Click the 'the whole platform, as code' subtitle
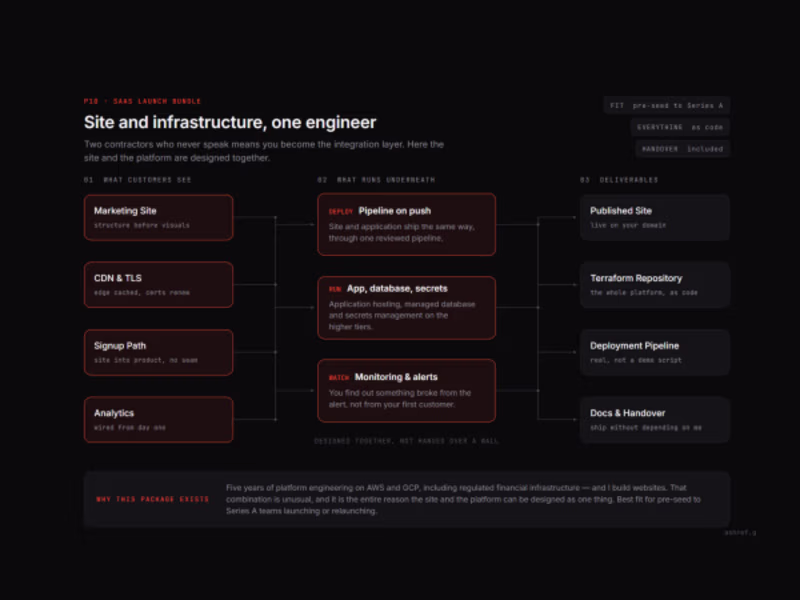 (x=643, y=292)
